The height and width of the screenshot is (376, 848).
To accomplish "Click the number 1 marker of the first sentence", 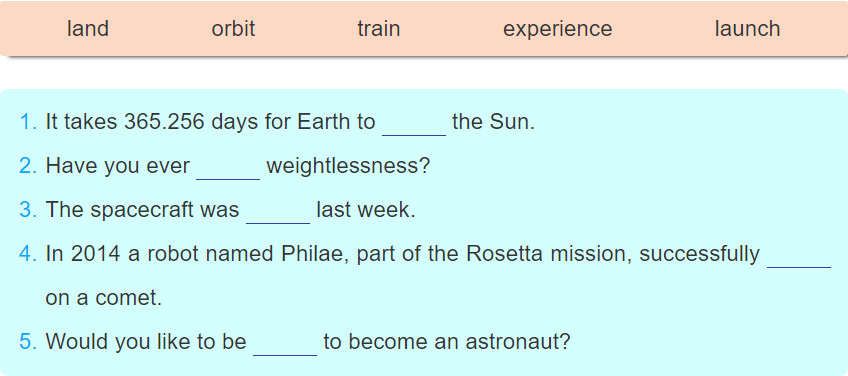I will (28, 122).
